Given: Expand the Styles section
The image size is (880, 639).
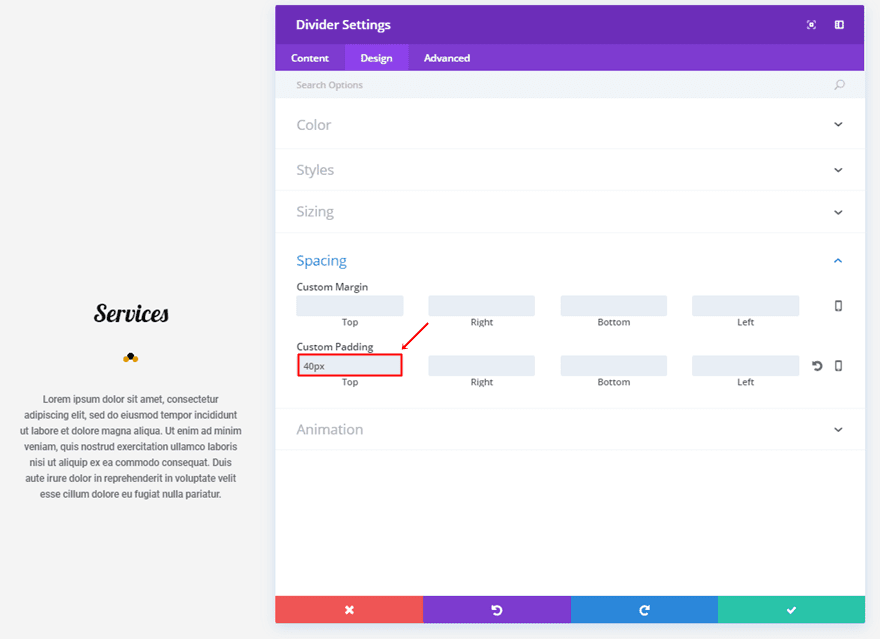Looking at the screenshot, I should click(838, 170).
